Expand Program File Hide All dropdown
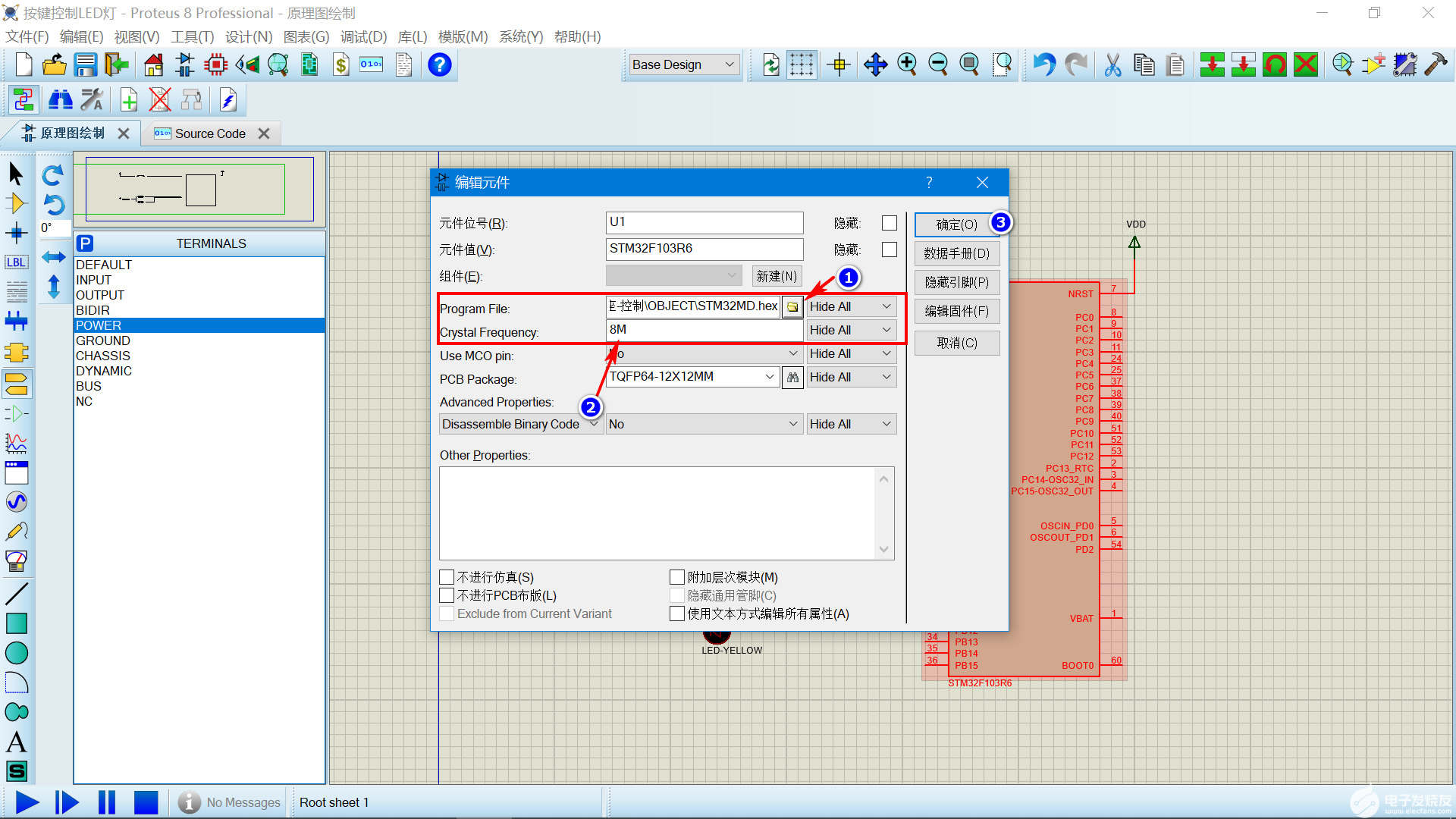The width and height of the screenshot is (1456, 819). click(x=851, y=306)
